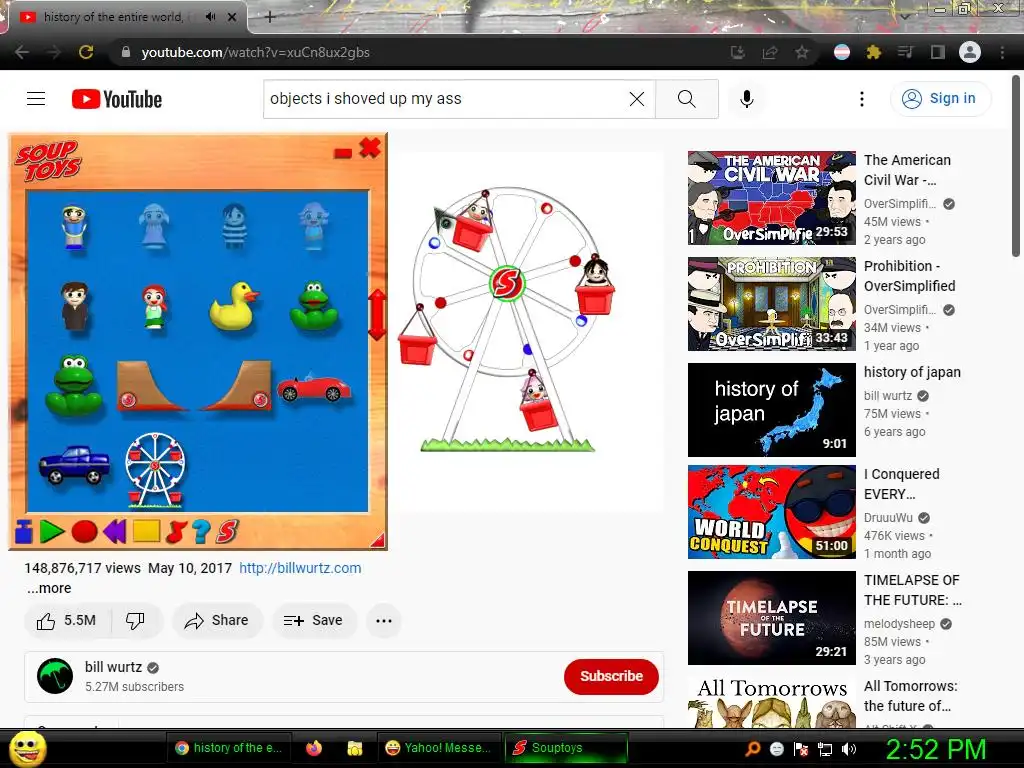This screenshot has height=768, width=1024.
Task: Open the smiley Start button on taskbar
Action: (27, 748)
